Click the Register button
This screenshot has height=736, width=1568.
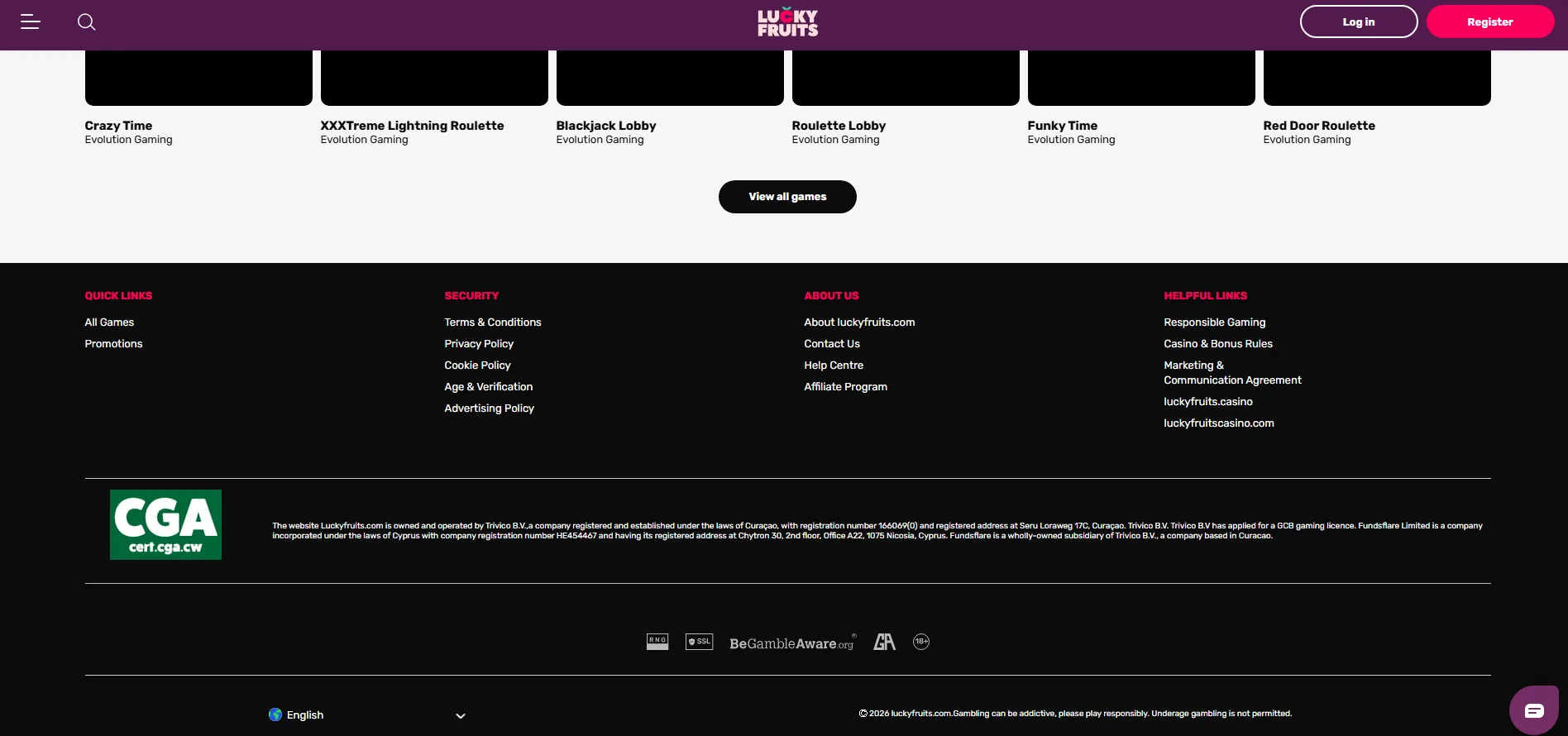tap(1490, 22)
